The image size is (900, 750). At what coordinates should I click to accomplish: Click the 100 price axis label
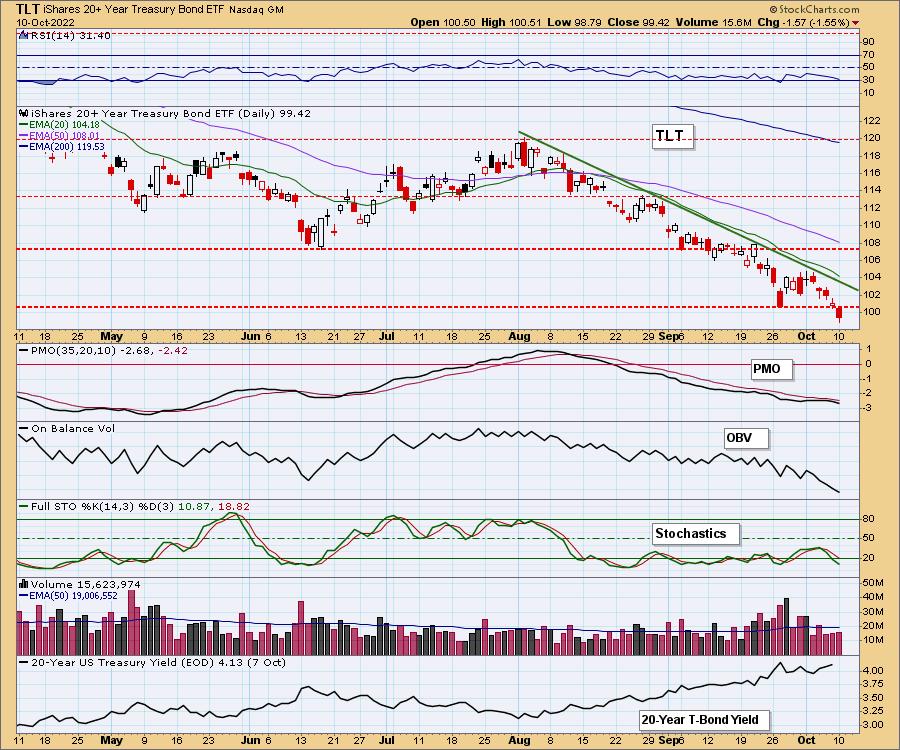[x=871, y=312]
